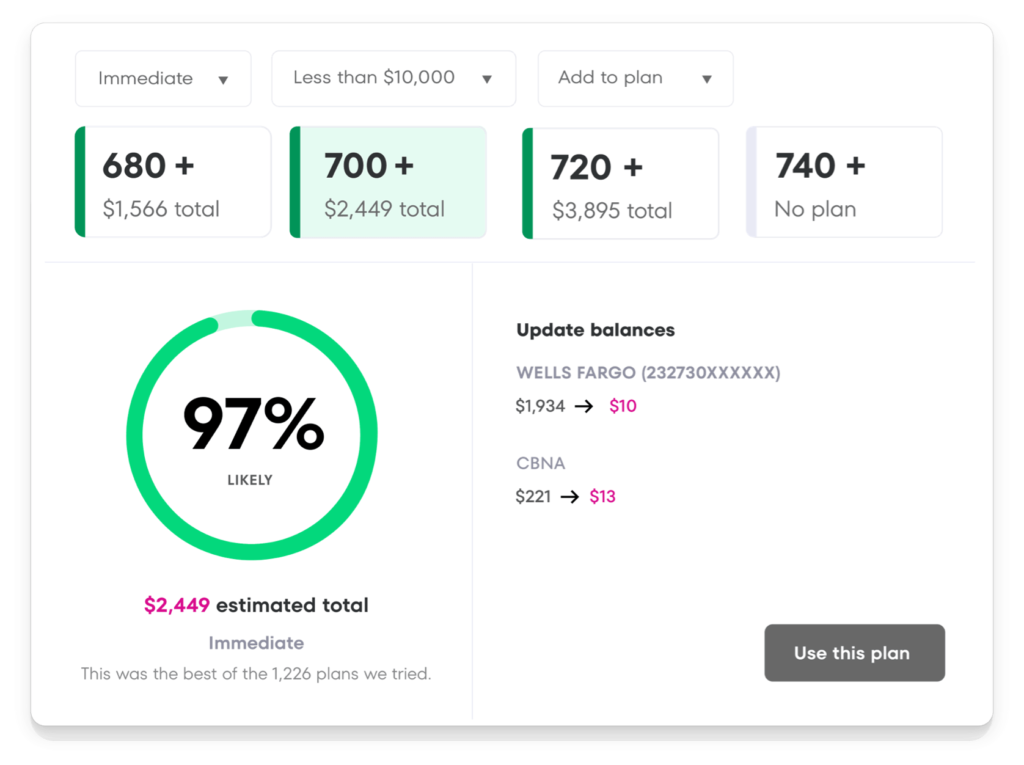Image resolution: width=1024 pixels, height=765 pixels.
Task: Select the 680+ plan card
Action: point(172,181)
